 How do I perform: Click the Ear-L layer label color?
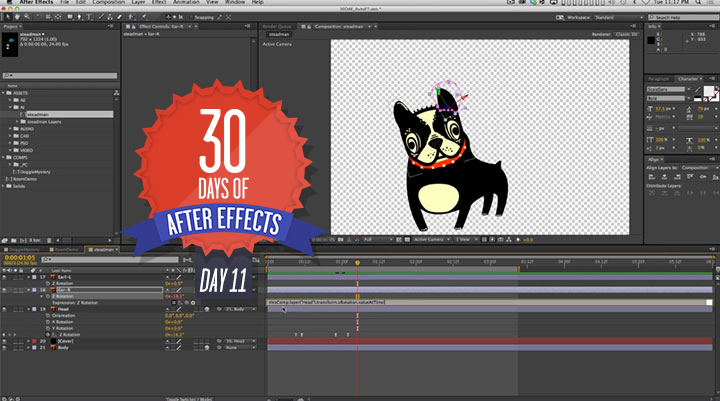click(x=34, y=277)
